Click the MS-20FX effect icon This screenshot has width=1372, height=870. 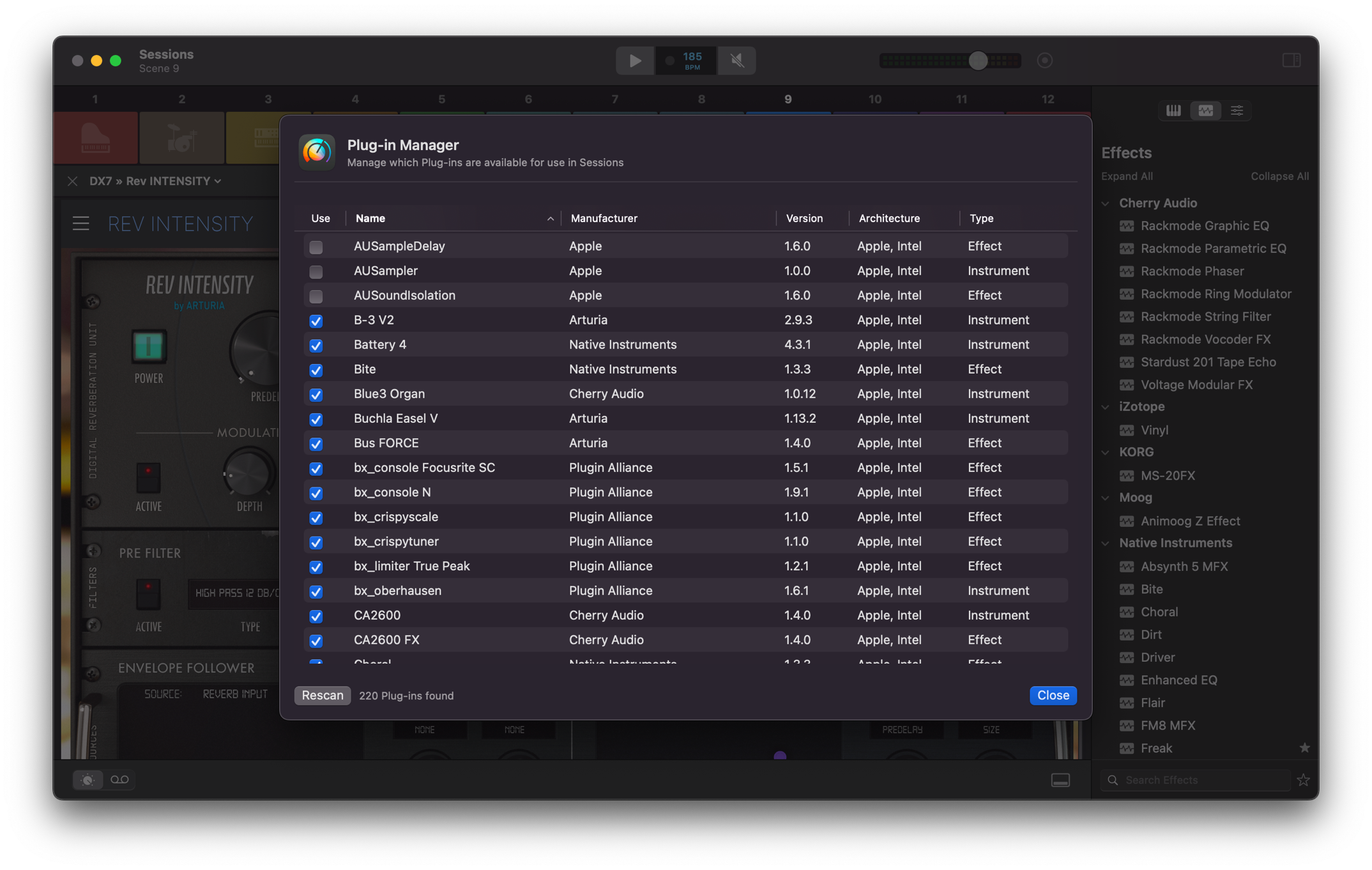[1127, 475]
